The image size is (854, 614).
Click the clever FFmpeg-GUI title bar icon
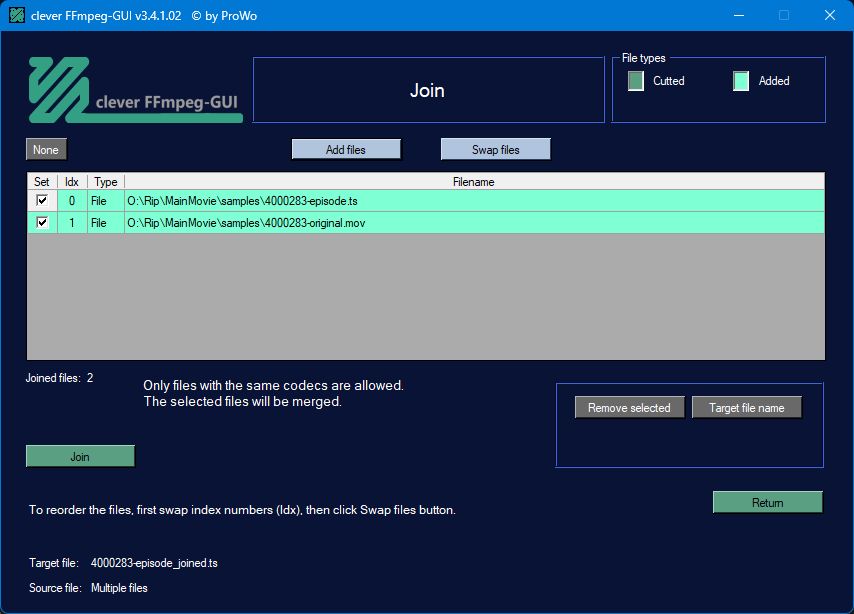point(17,15)
